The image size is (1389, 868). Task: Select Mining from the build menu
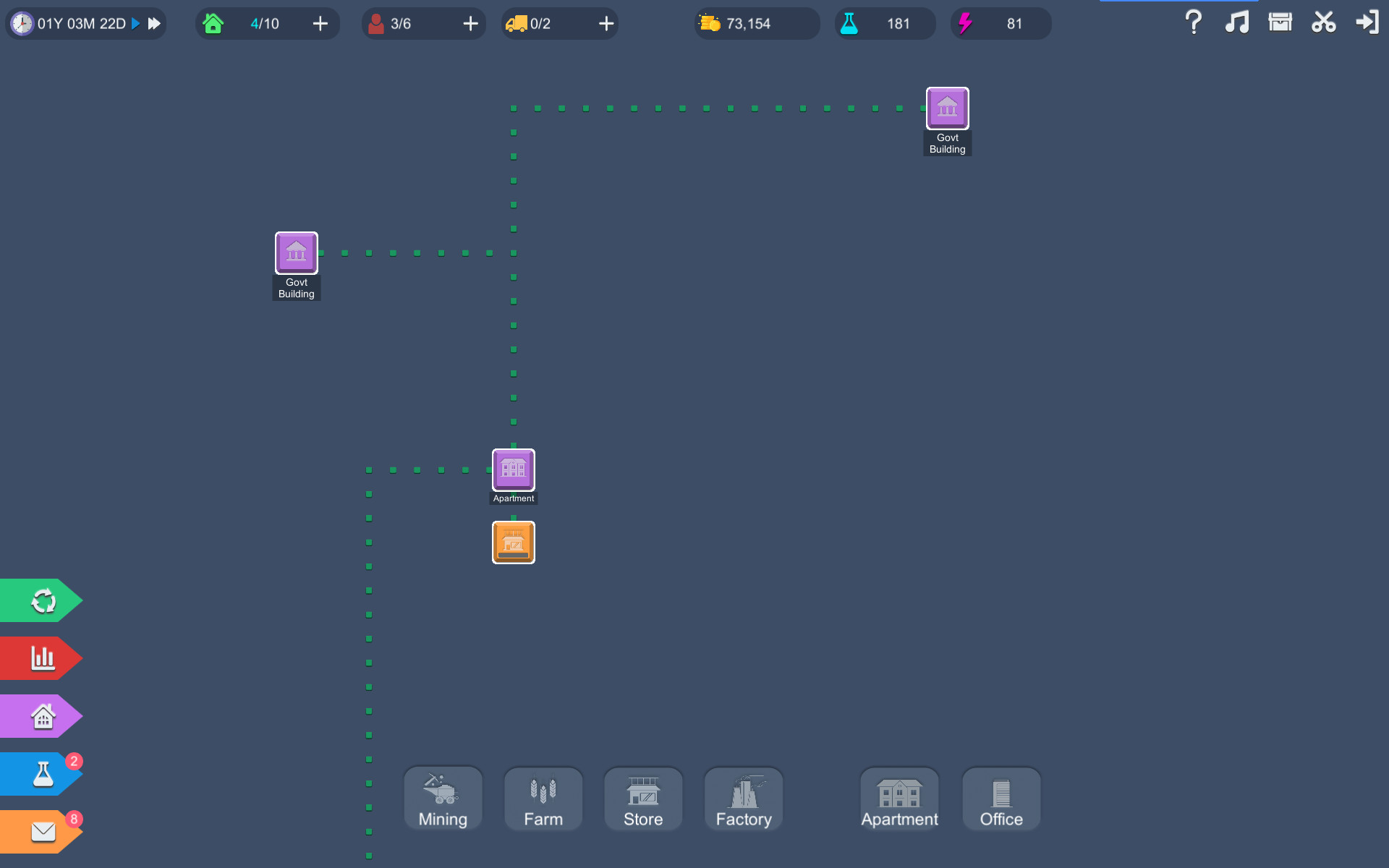click(442, 799)
